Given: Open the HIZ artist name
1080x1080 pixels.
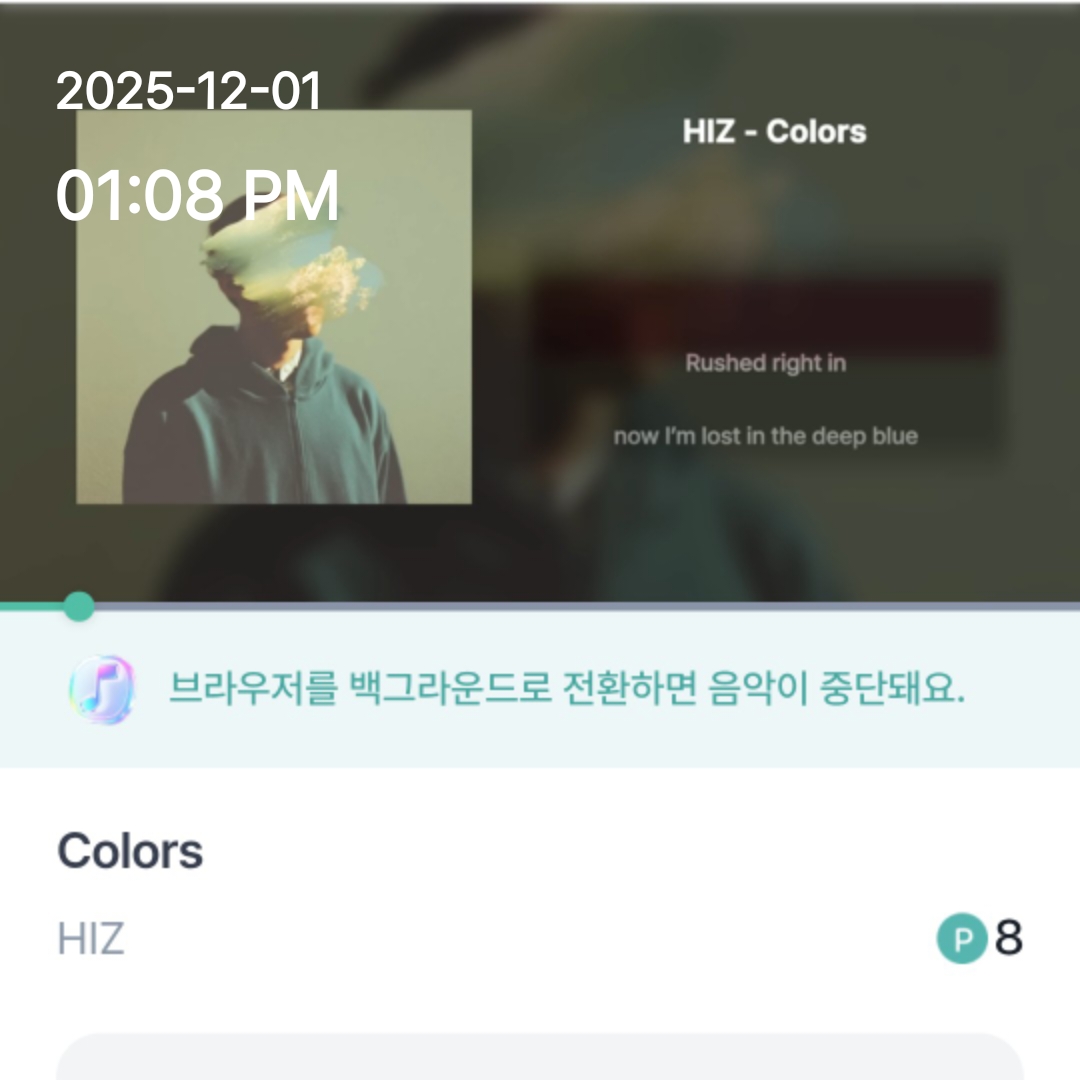Looking at the screenshot, I should click(90, 938).
